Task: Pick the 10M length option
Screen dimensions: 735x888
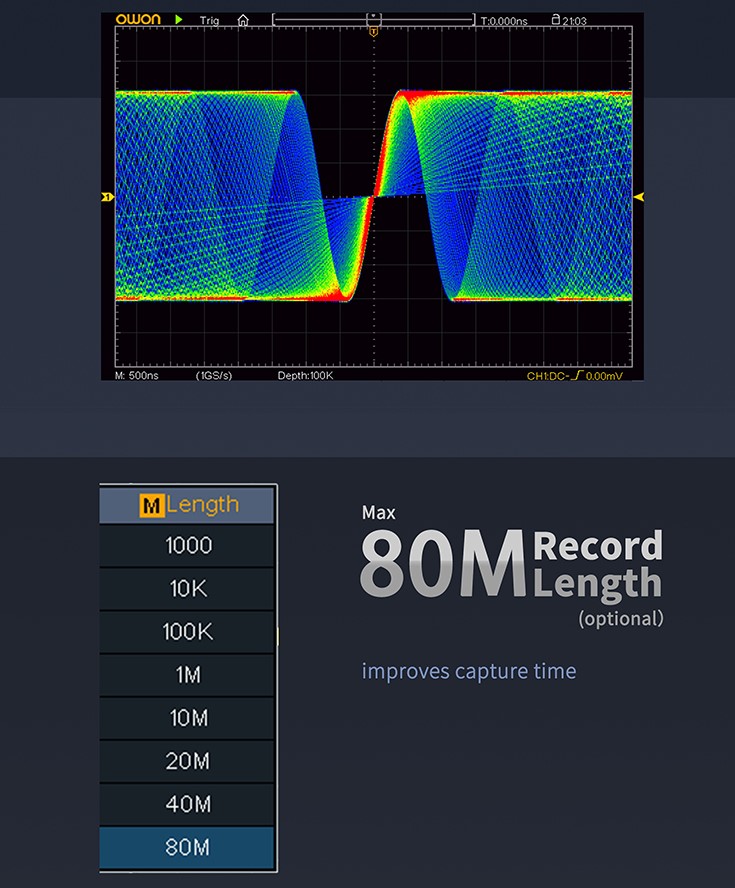Action: 187,718
